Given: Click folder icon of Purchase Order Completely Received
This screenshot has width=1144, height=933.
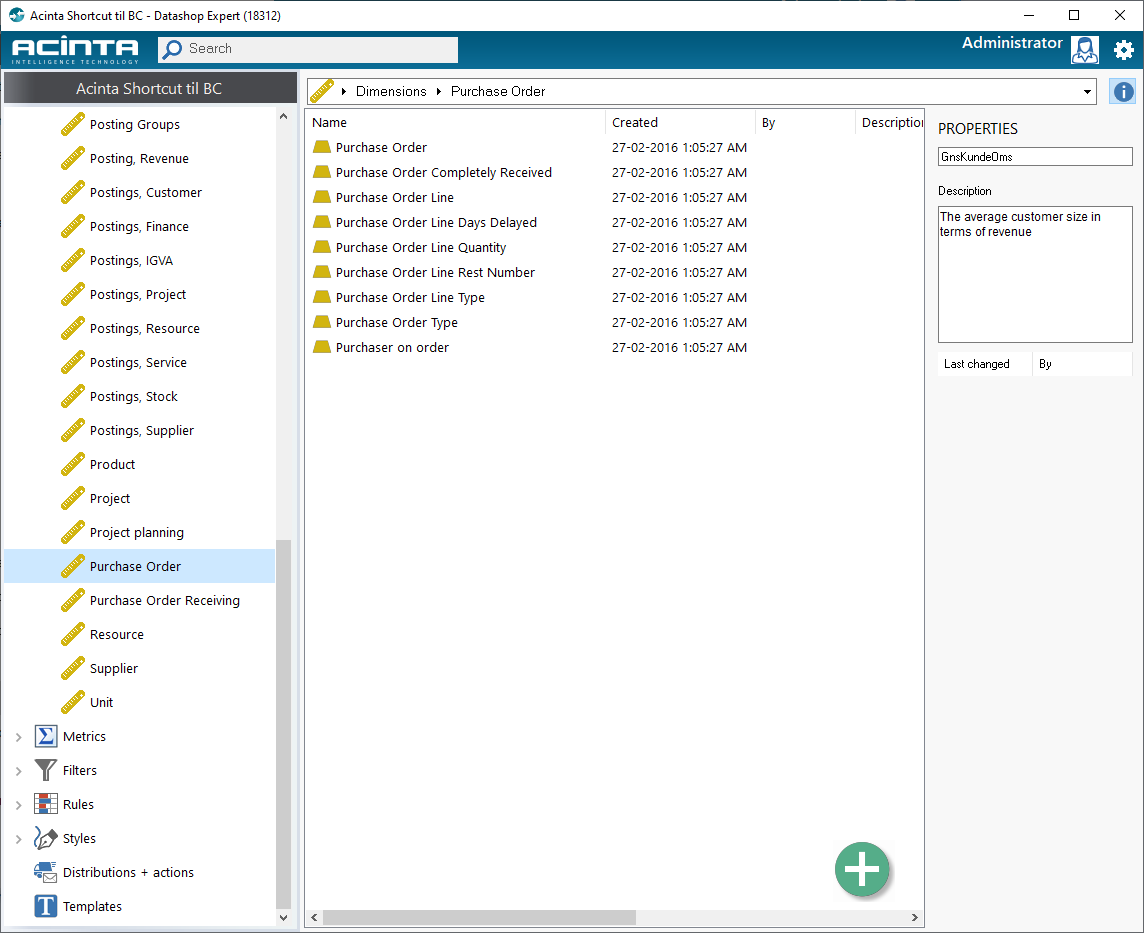Looking at the screenshot, I should tap(322, 172).
